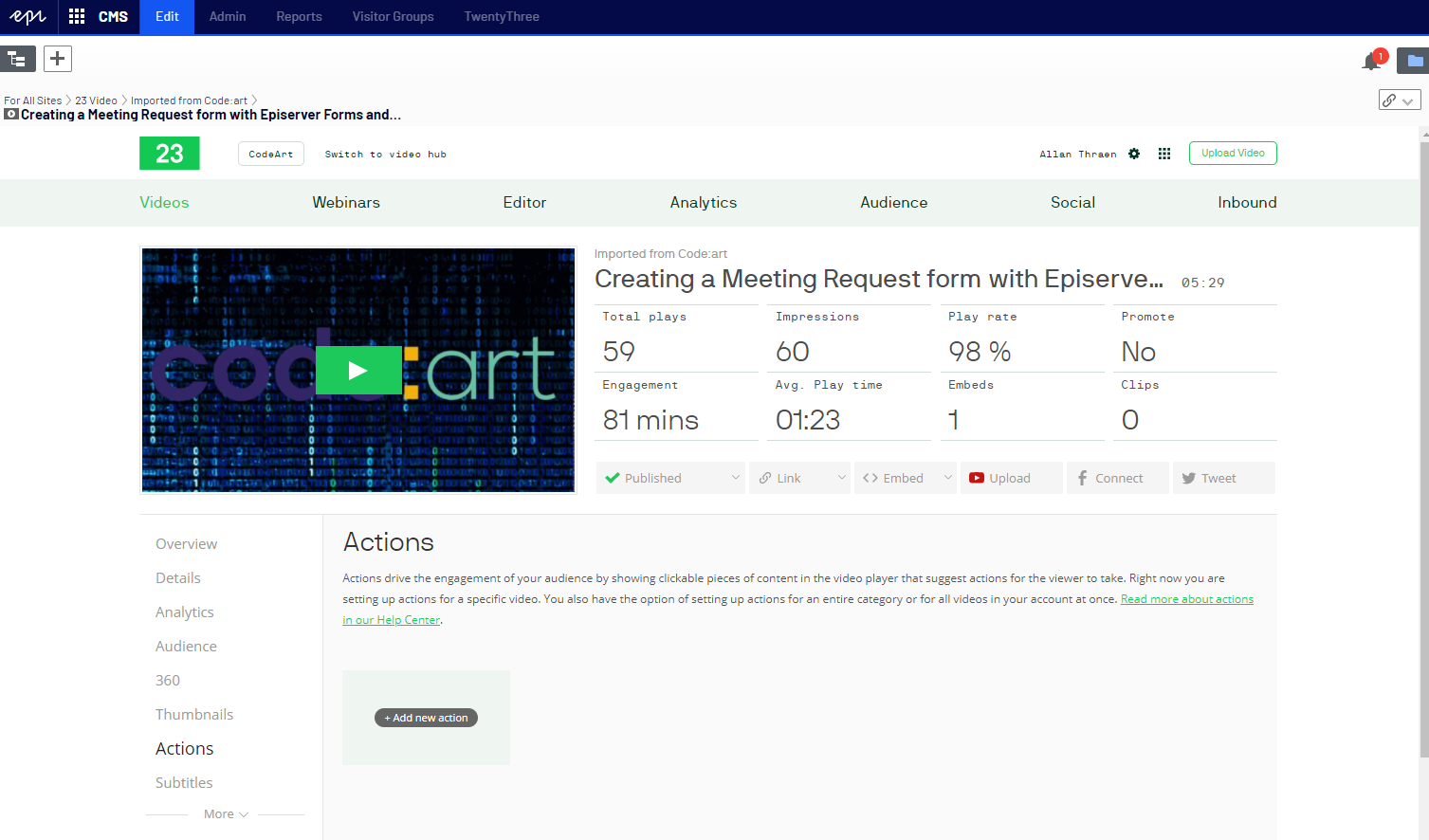Select 360 in the sidebar

click(x=168, y=681)
